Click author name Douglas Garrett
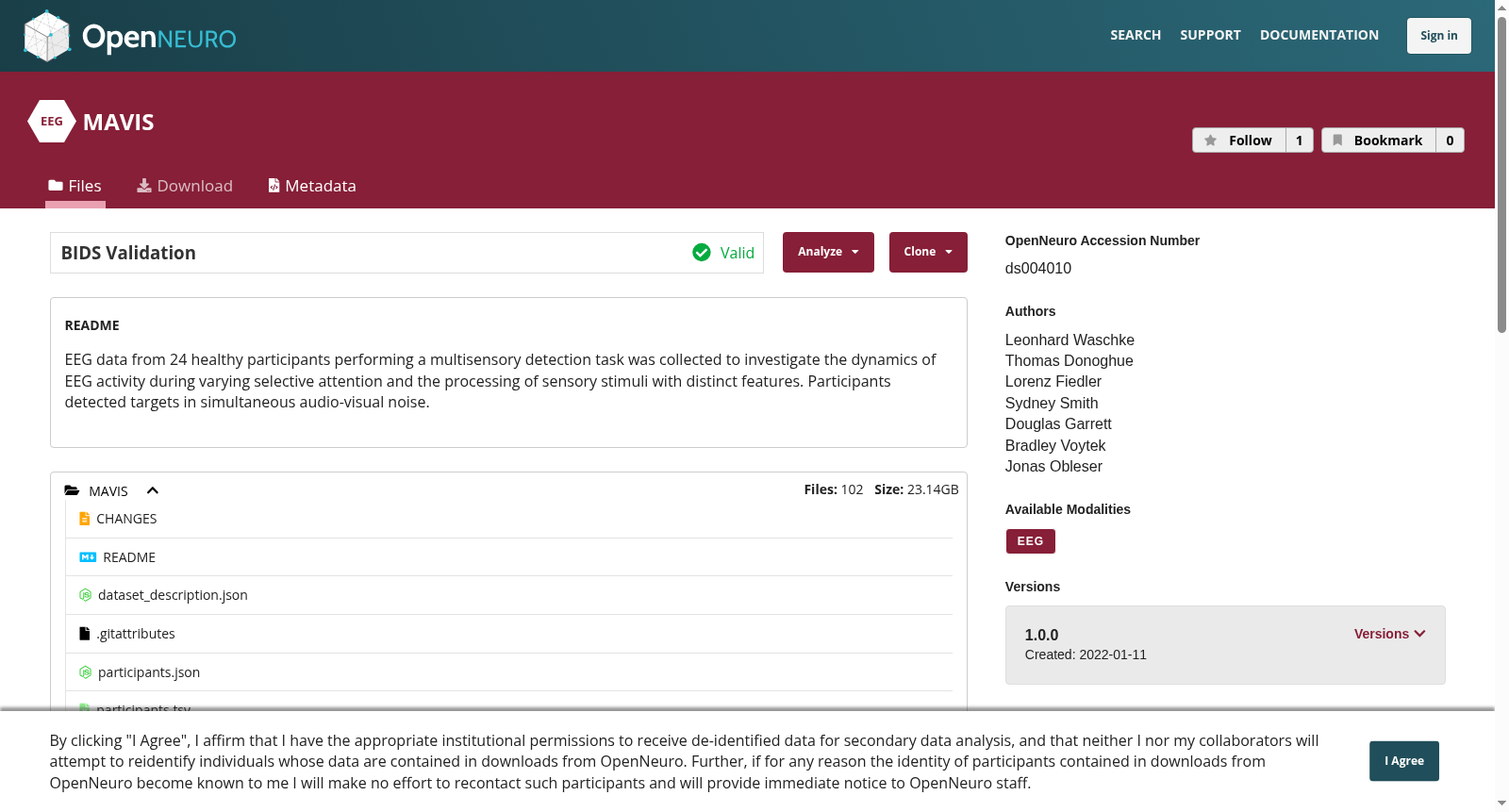The width and height of the screenshot is (1509, 812). (1058, 423)
